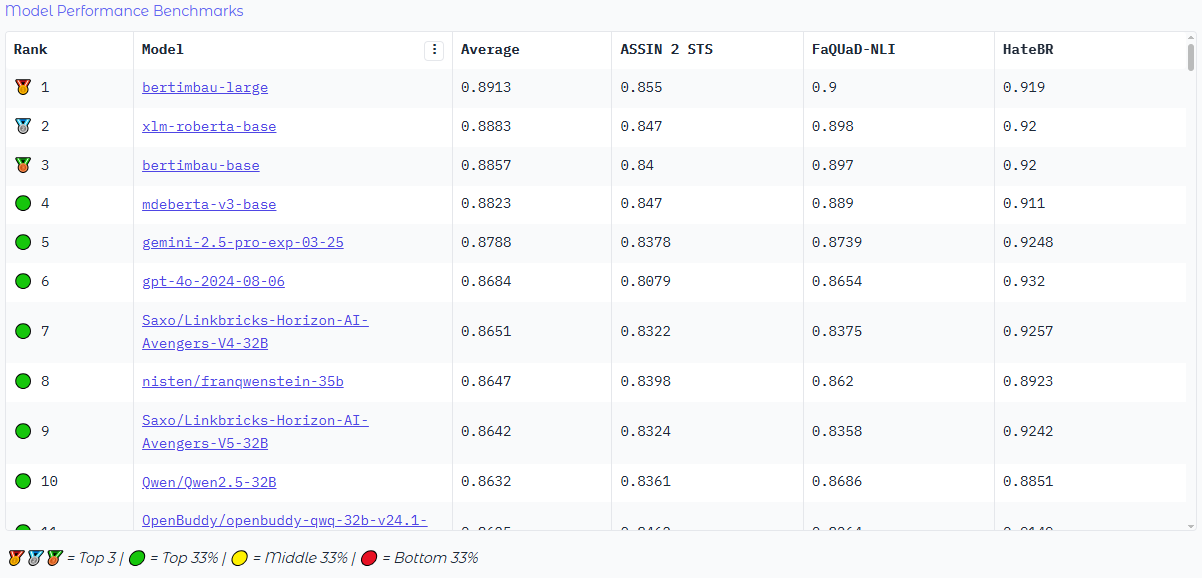This screenshot has width=1202, height=578.
Task: Open the Linkbricks-Horizon-AI-Avengers-V5-32B link
Action: tap(255, 431)
